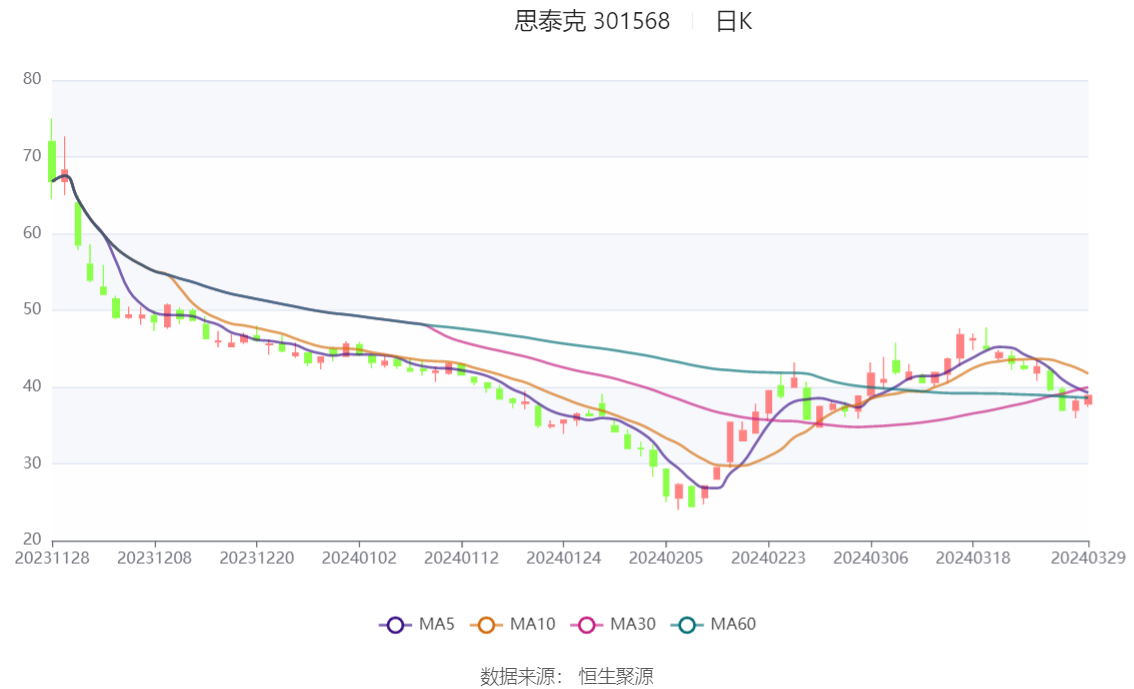Click the 20240318 date axis label

[x=973, y=558]
